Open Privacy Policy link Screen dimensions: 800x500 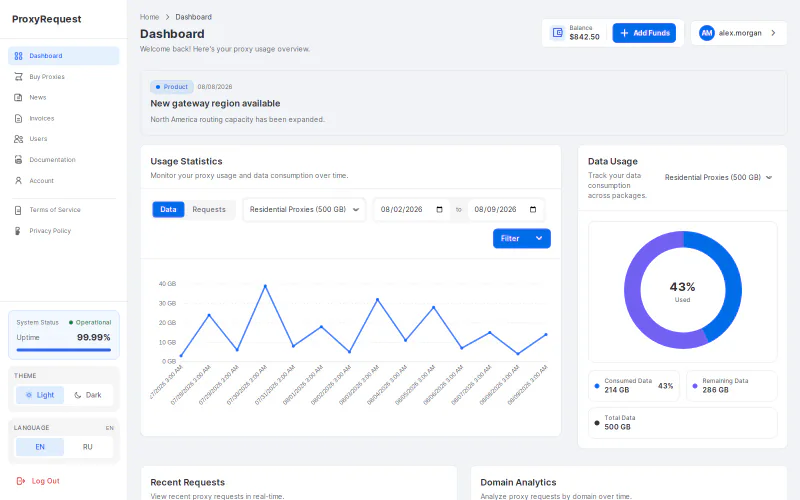pyautogui.click(x=64, y=231)
